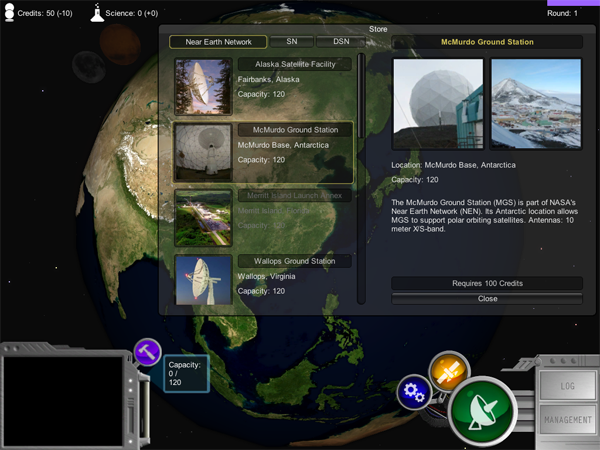
Task: Click Wallops, Virginia location text
Action: click(266, 276)
